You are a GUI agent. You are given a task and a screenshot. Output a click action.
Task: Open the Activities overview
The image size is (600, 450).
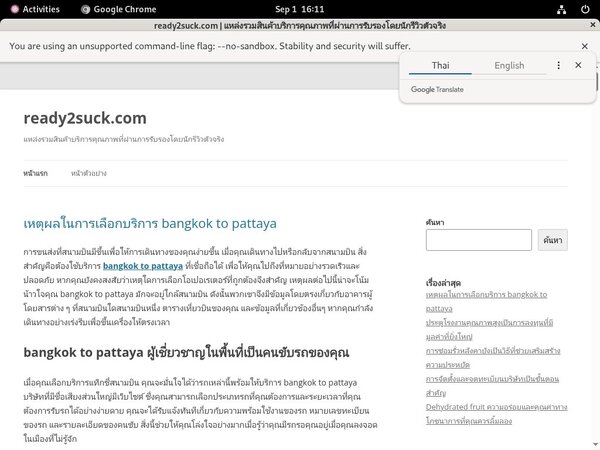click(34, 8)
